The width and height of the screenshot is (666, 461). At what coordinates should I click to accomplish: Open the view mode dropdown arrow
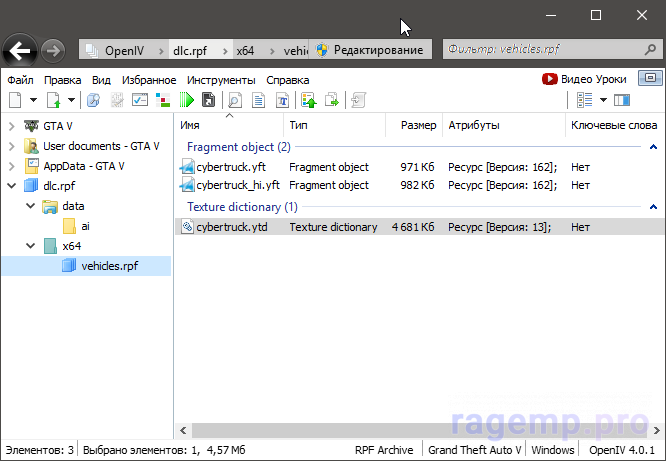pyautogui.click(x=603, y=100)
